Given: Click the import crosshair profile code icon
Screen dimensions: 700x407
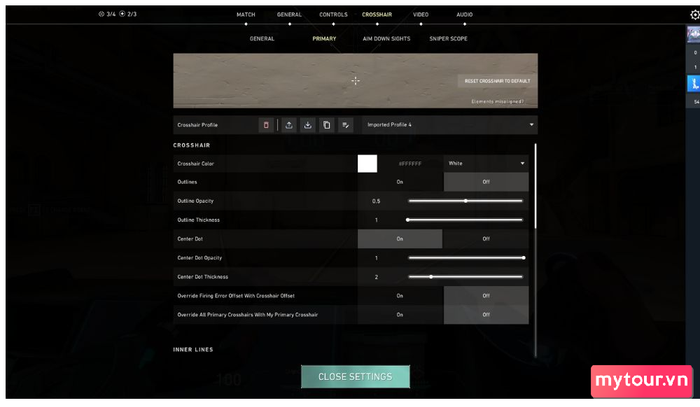Looking at the screenshot, I should (x=308, y=125).
